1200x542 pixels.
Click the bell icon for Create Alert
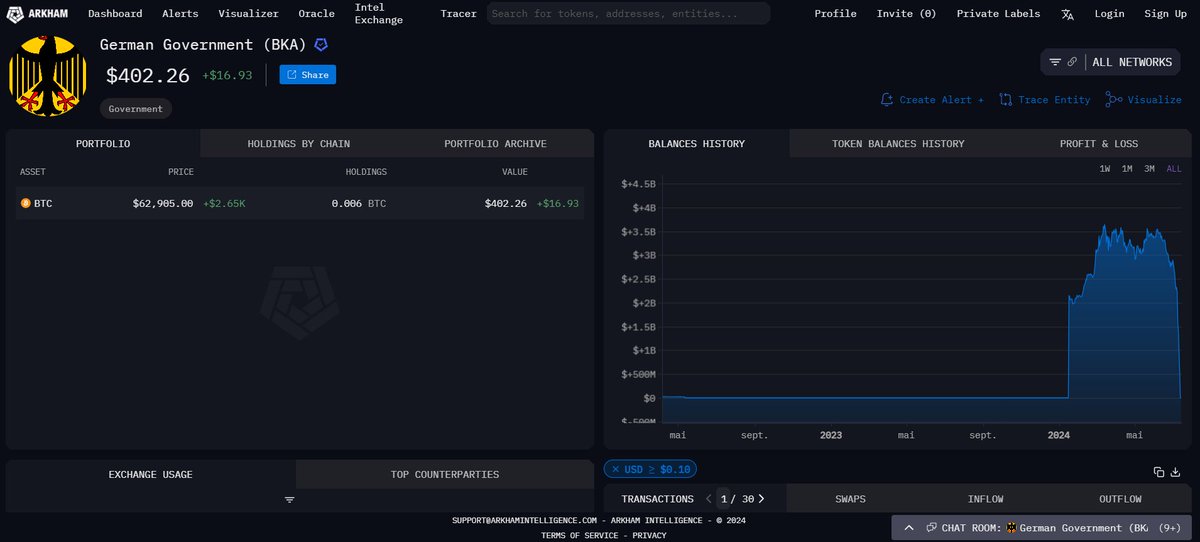(887, 100)
